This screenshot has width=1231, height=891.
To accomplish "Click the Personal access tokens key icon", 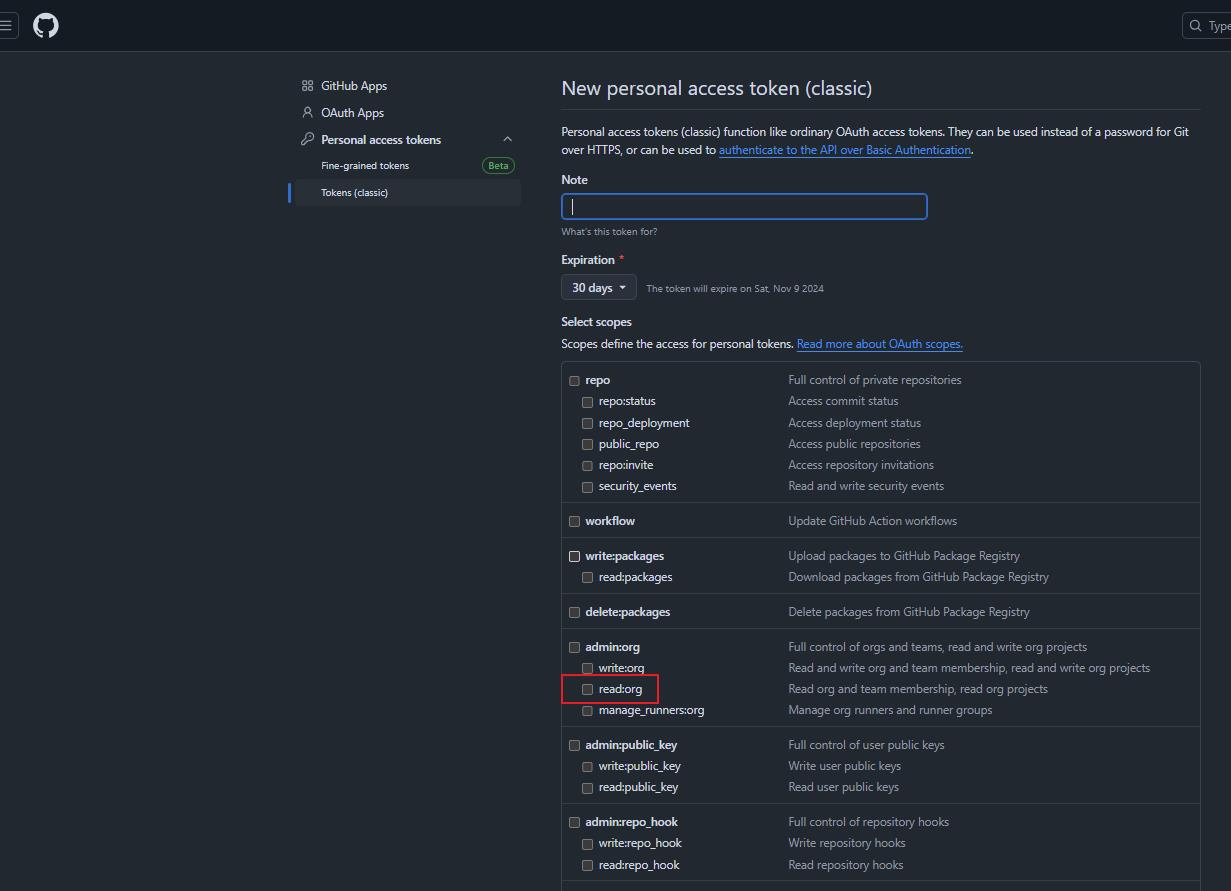I will point(307,140).
